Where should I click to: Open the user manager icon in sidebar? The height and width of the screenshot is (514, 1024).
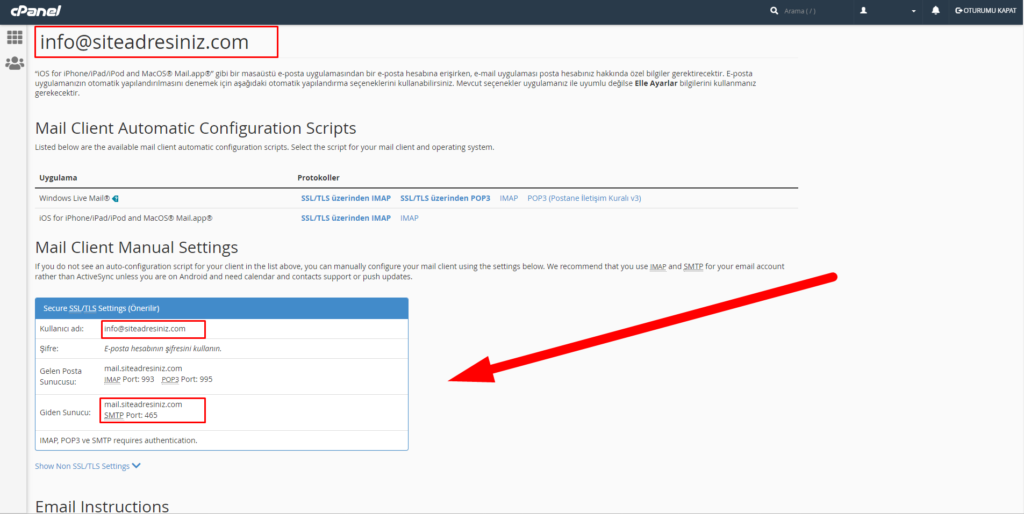[x=15, y=63]
